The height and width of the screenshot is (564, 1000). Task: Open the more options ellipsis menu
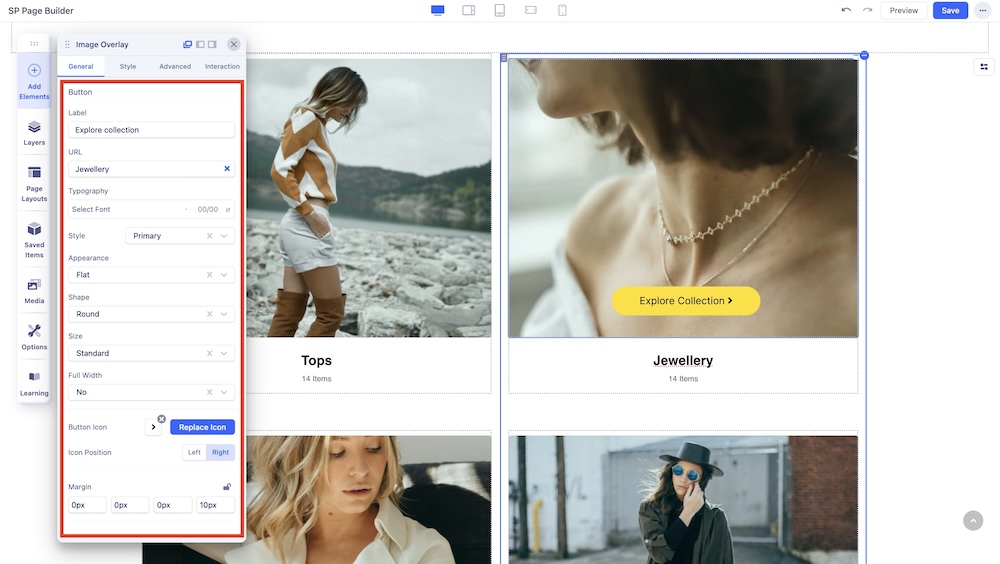pos(983,10)
